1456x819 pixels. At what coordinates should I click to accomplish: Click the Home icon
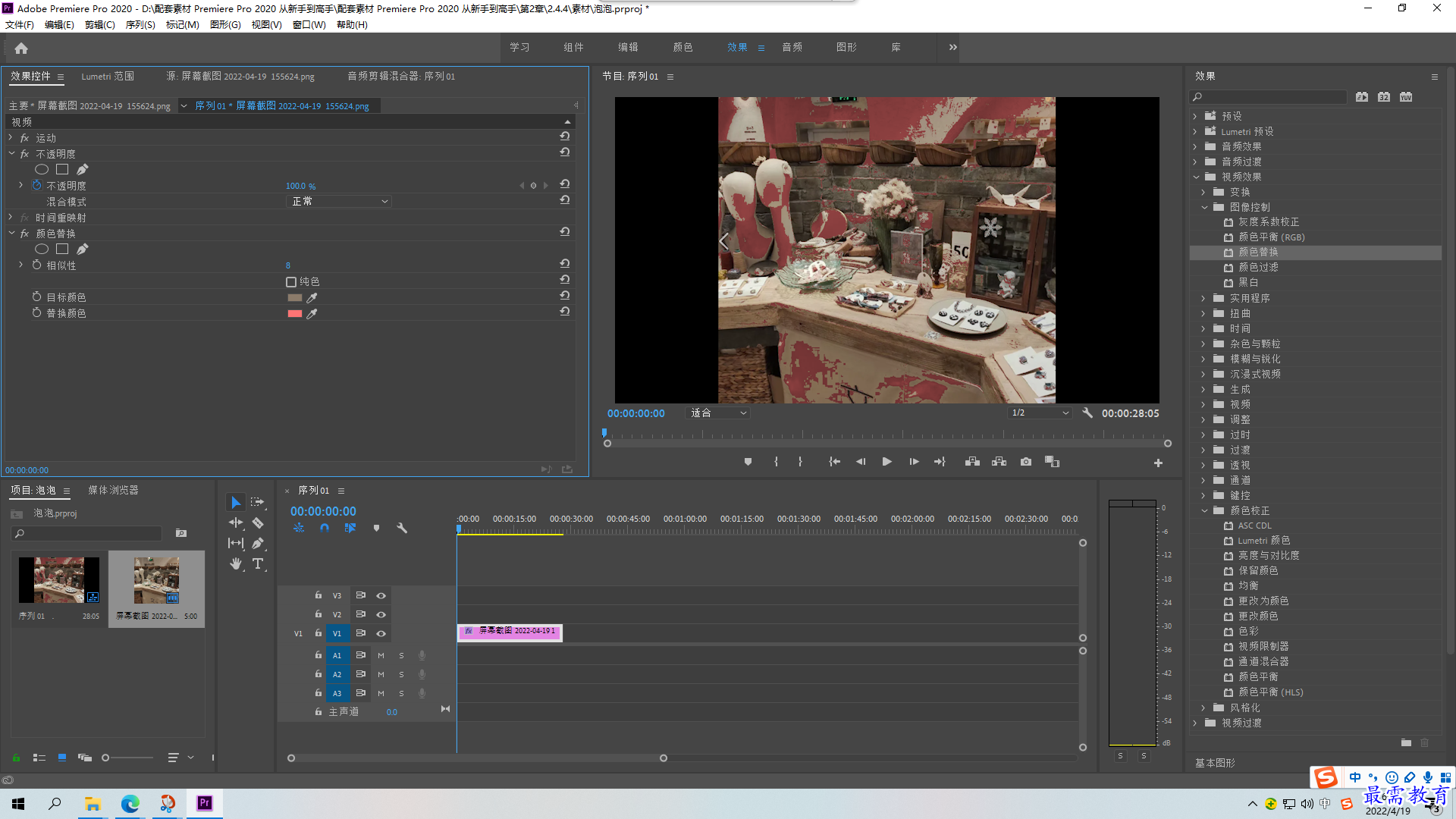21,48
